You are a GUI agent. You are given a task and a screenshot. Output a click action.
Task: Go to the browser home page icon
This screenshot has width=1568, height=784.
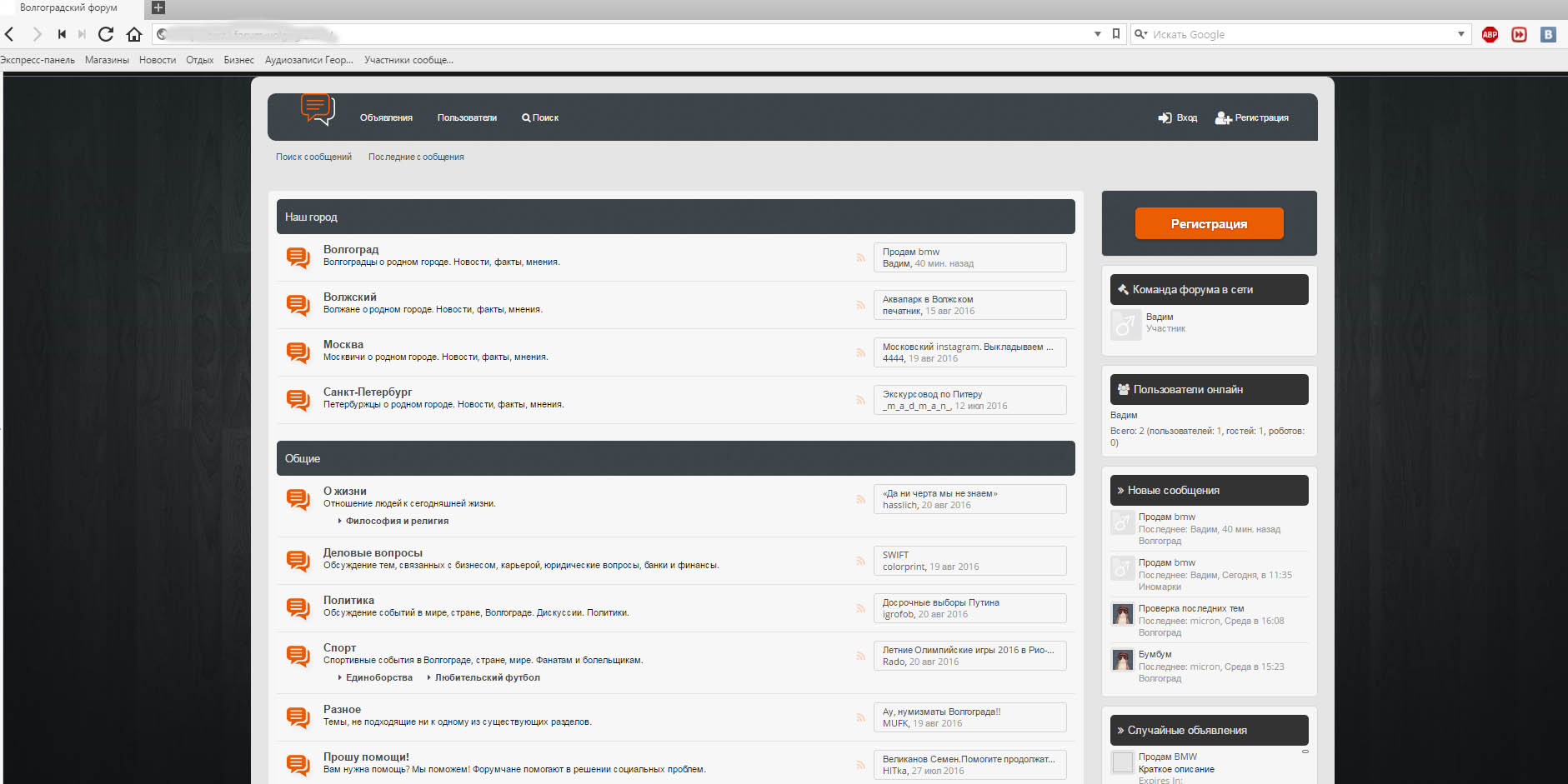coord(134,34)
